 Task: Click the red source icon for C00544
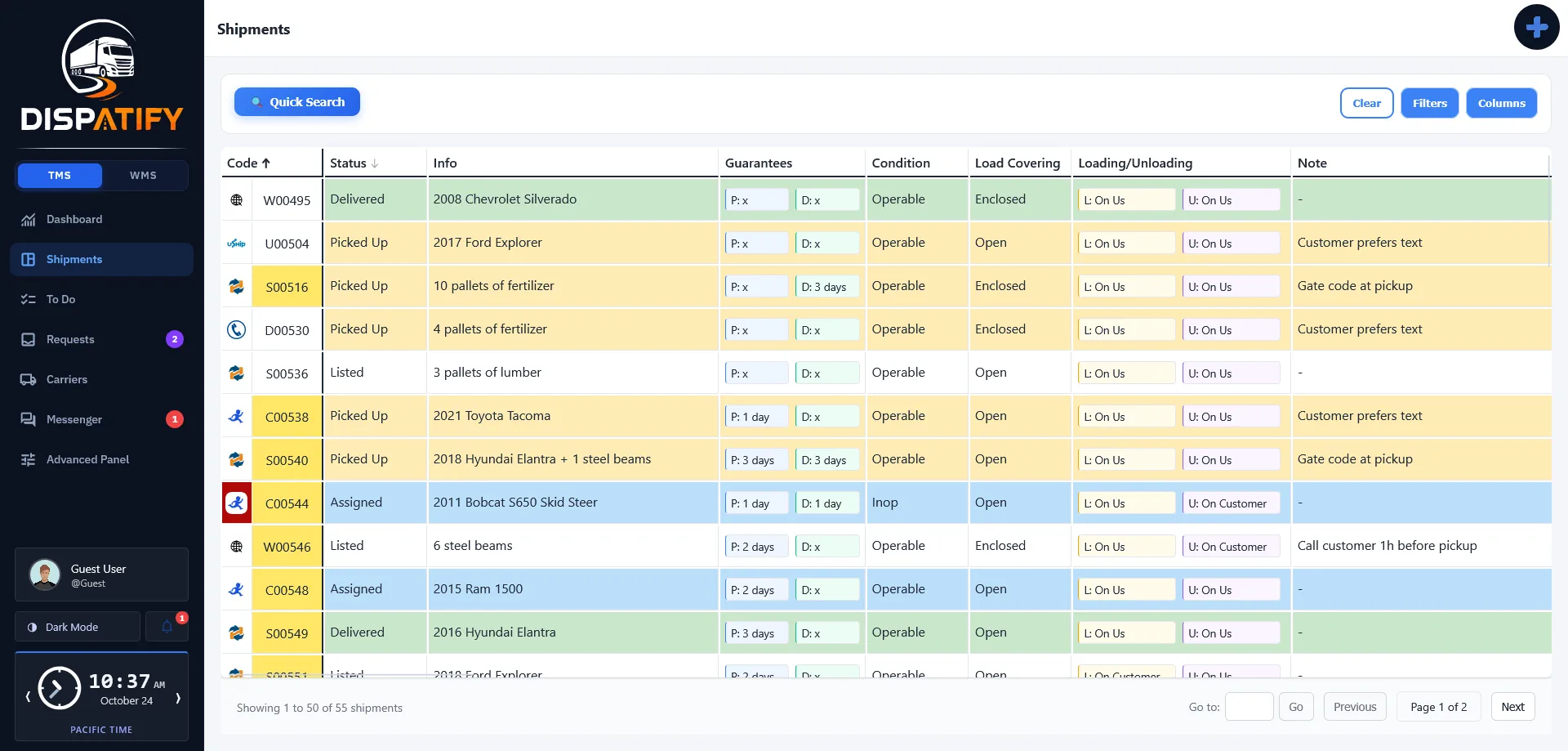tap(237, 503)
